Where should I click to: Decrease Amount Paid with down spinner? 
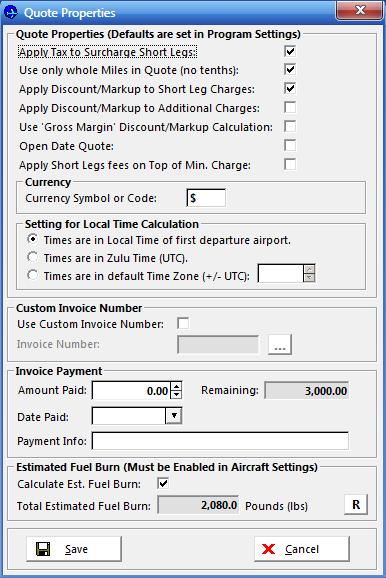[177, 395]
